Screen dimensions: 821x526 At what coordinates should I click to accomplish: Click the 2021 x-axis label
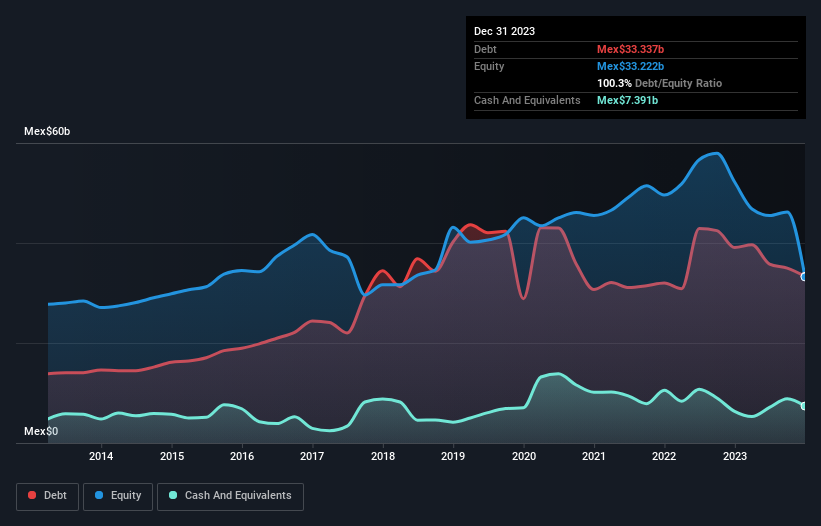tap(594, 456)
